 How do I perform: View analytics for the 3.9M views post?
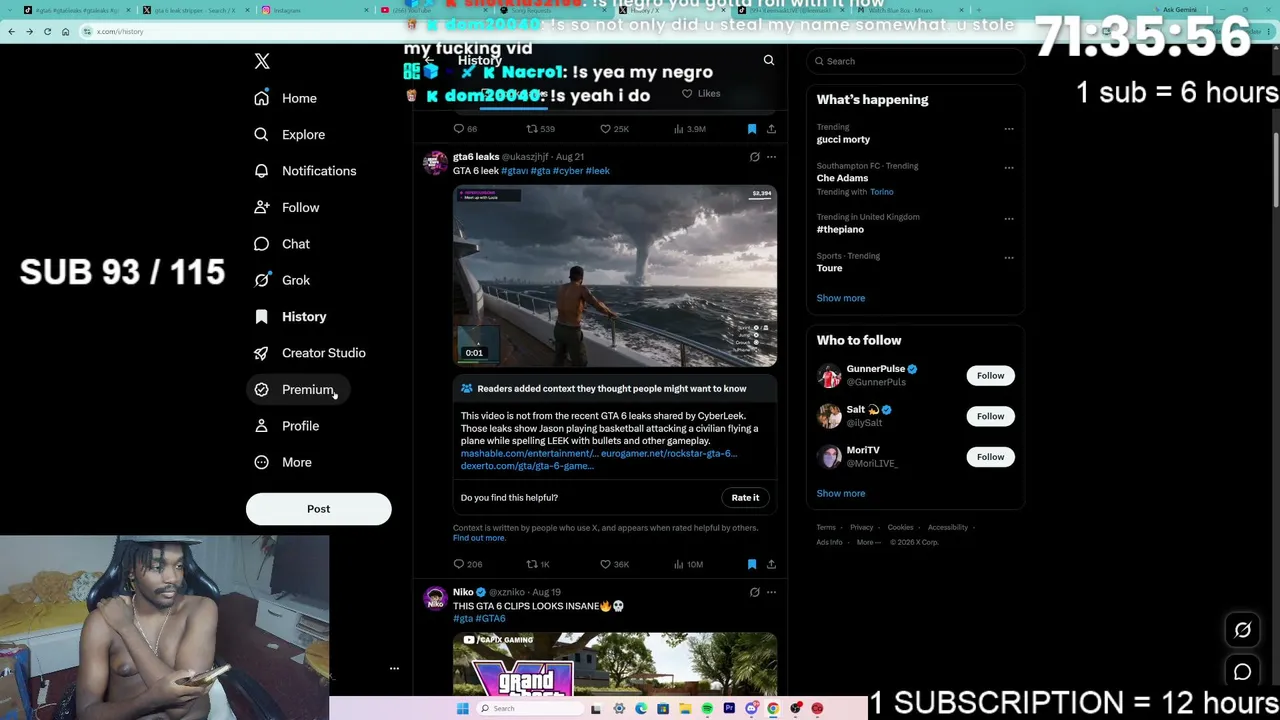coord(690,128)
